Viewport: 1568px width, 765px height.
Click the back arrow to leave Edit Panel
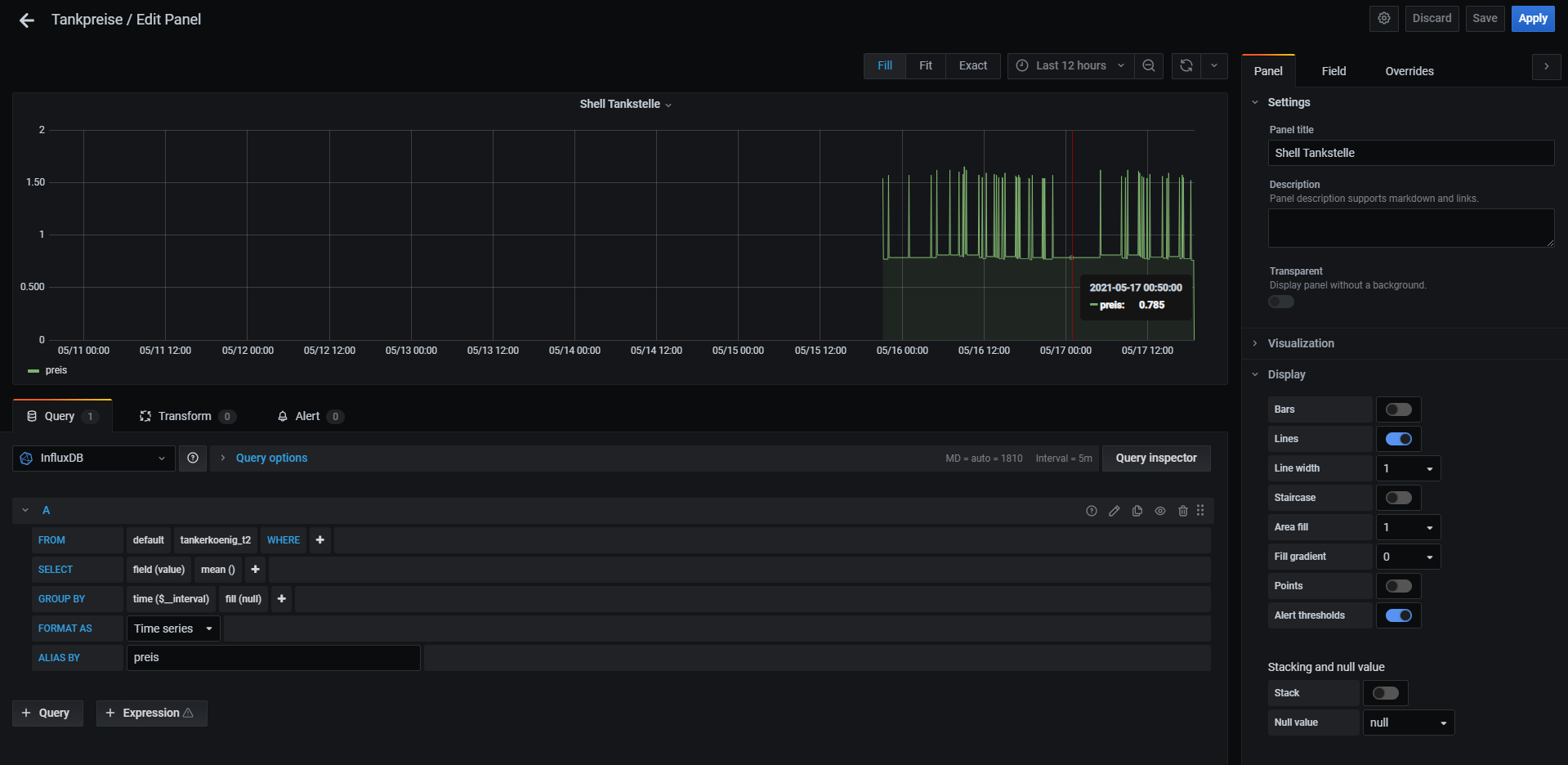27,20
